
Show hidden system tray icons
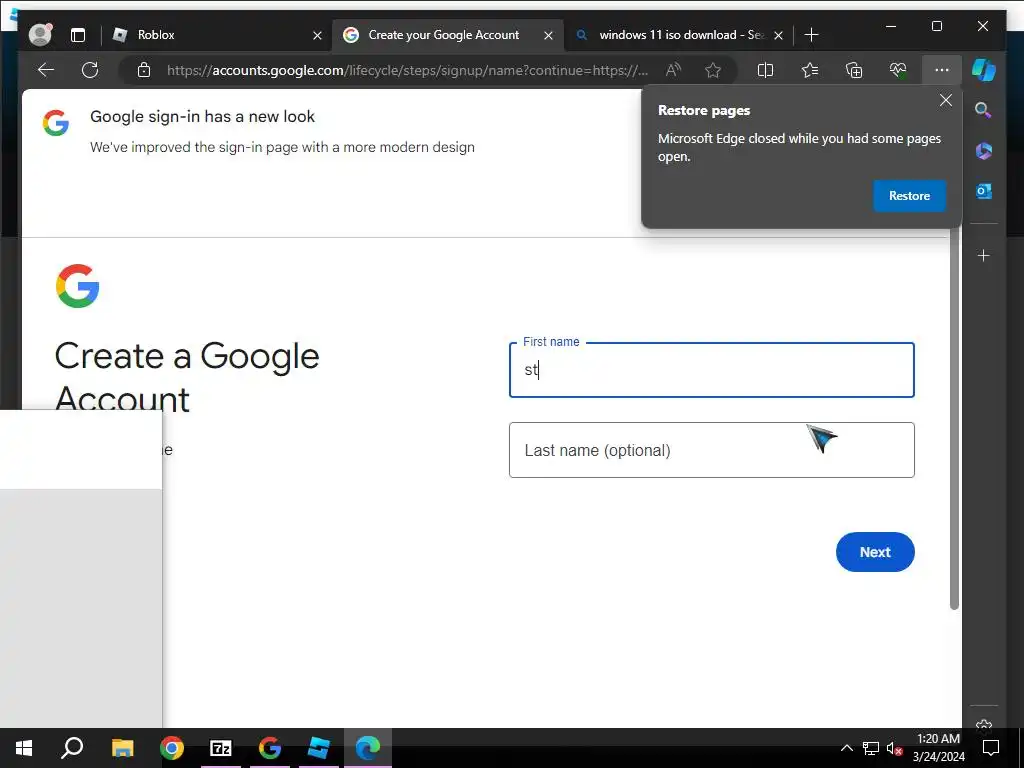point(846,748)
